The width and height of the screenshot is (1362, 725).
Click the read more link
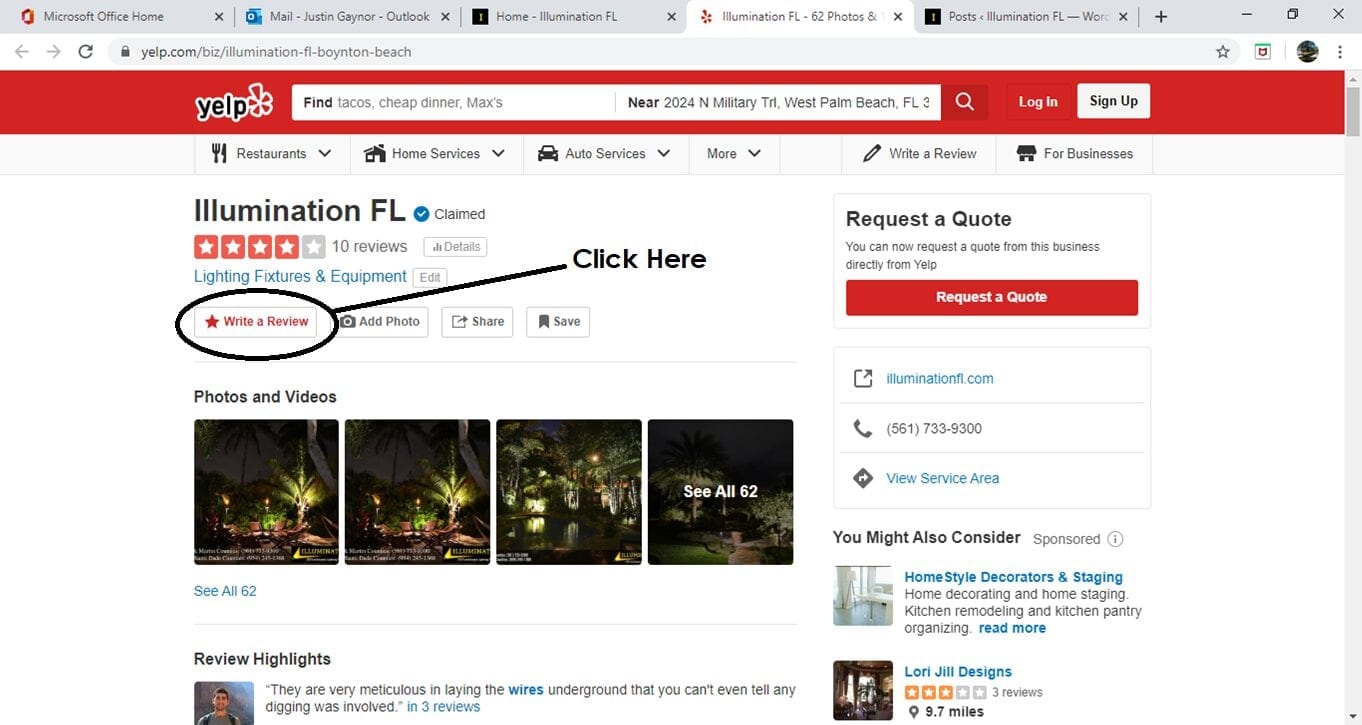tap(1012, 628)
